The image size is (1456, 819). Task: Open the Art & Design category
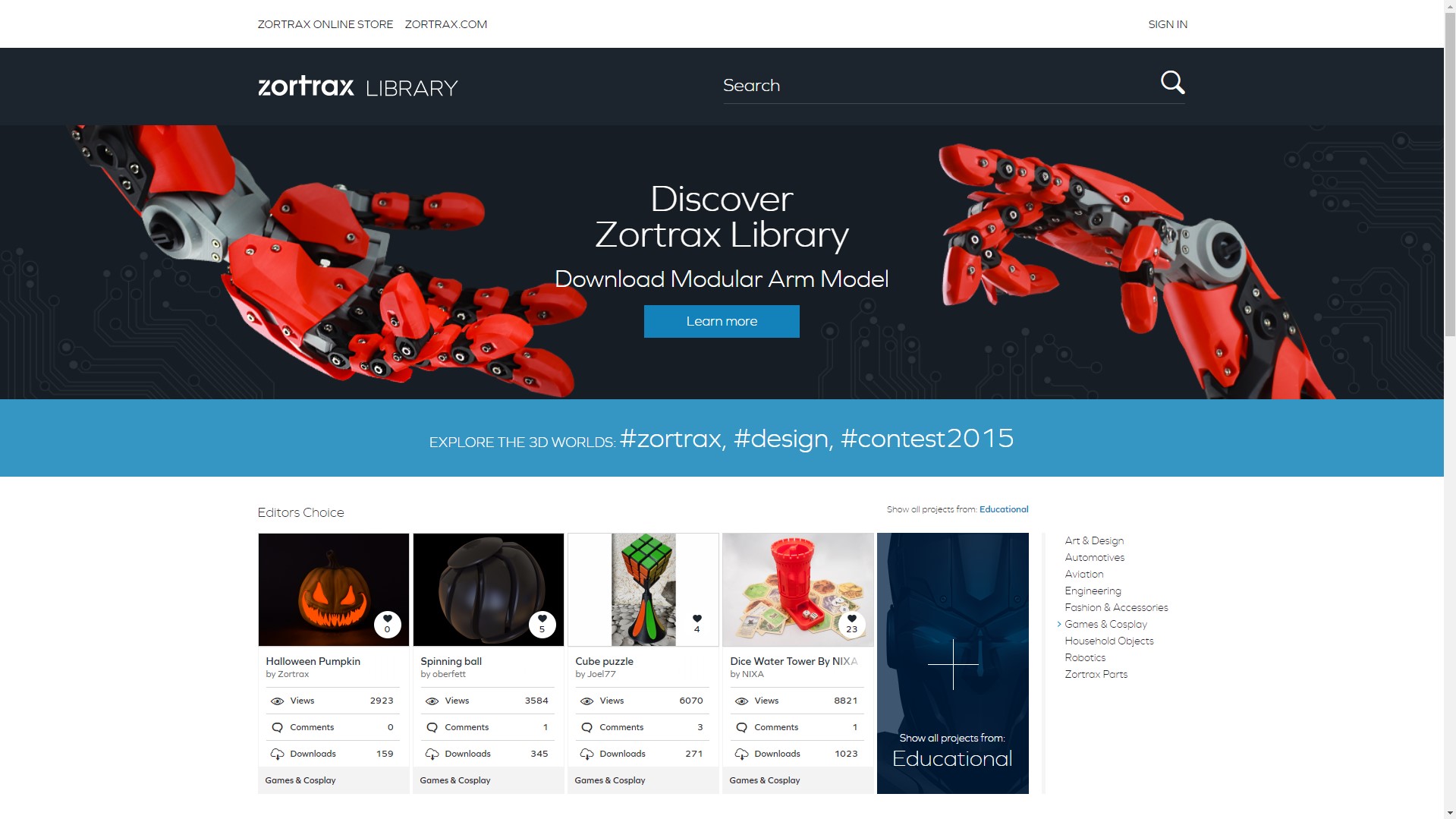pyautogui.click(x=1093, y=540)
